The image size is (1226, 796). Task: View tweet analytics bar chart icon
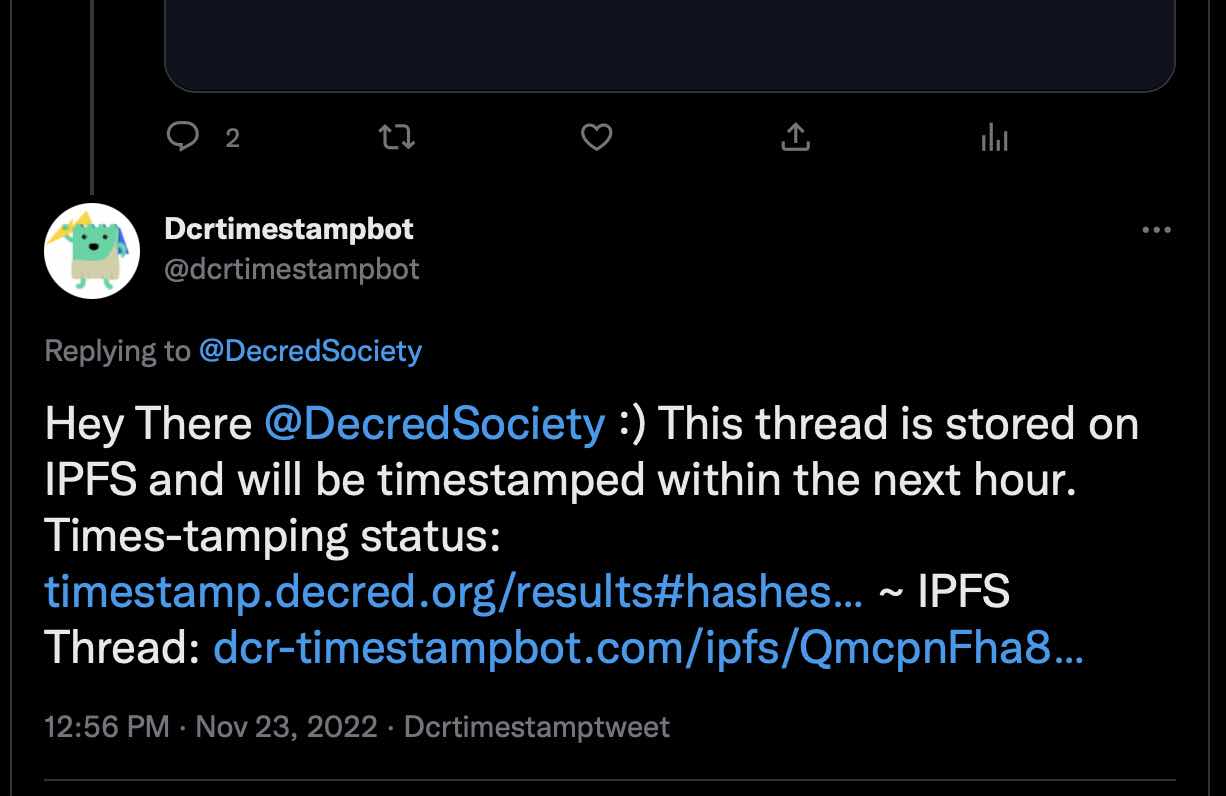pos(994,137)
